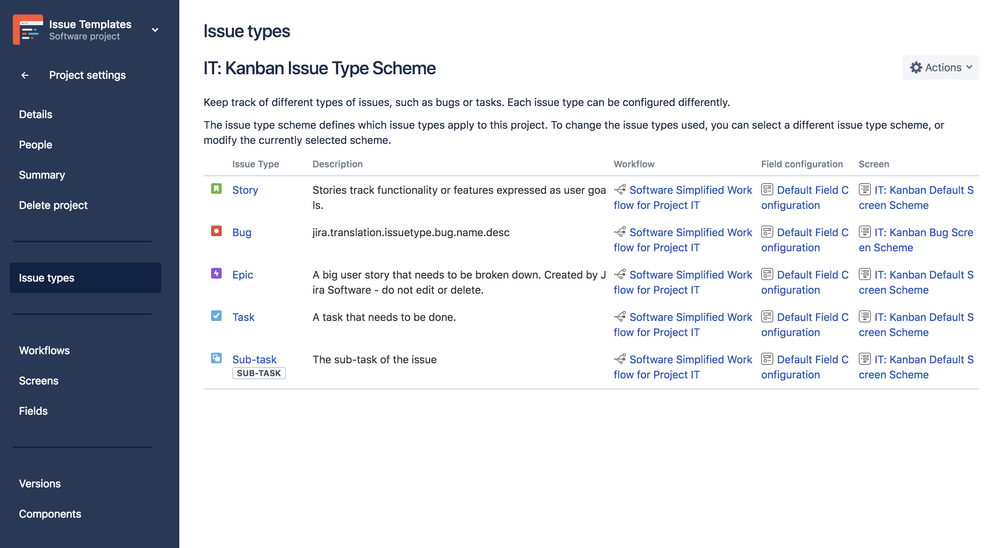The height and width of the screenshot is (548, 998).
Task: Click field configuration icon in Sub-task row
Action: pos(768,359)
